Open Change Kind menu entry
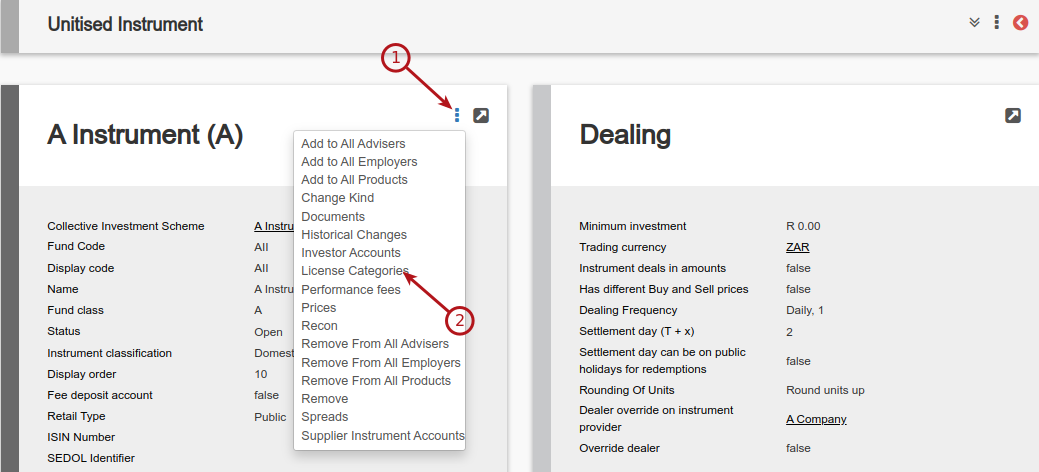The width and height of the screenshot is (1039, 472). click(x=337, y=198)
